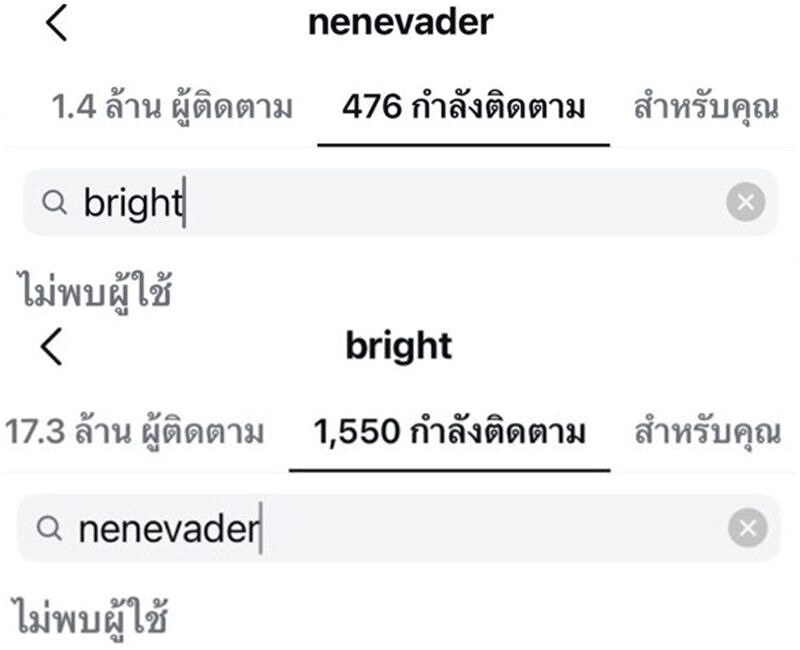800x650 pixels.
Task: Place cursor at end of typed "bright"
Action: 183,203
